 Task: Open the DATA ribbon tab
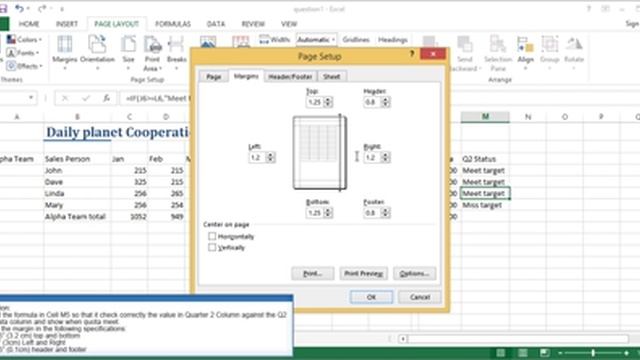coord(216,24)
